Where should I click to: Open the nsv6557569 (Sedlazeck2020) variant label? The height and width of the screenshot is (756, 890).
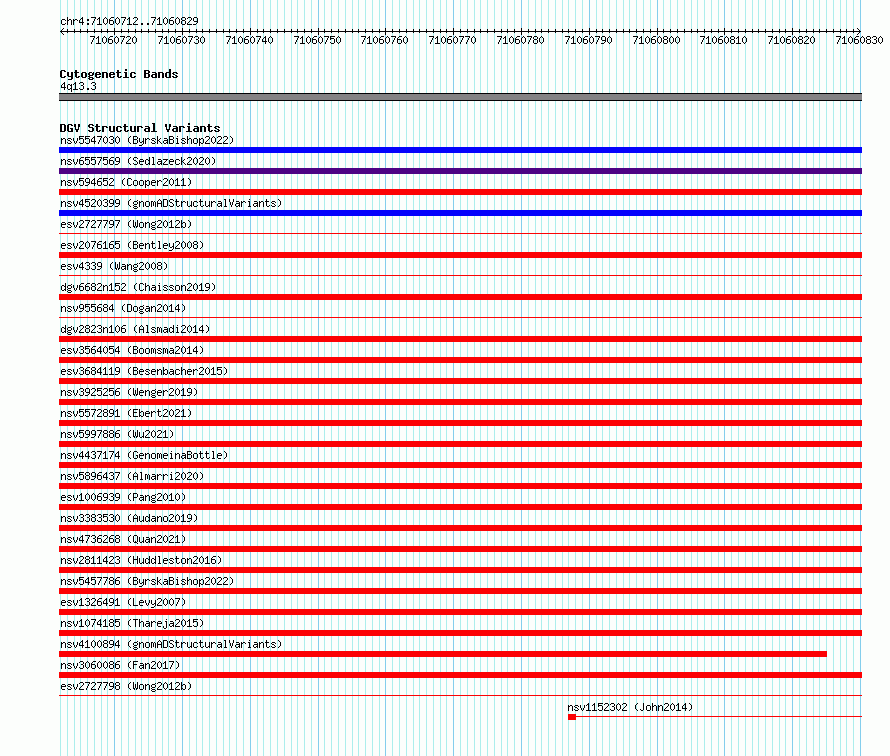138,161
